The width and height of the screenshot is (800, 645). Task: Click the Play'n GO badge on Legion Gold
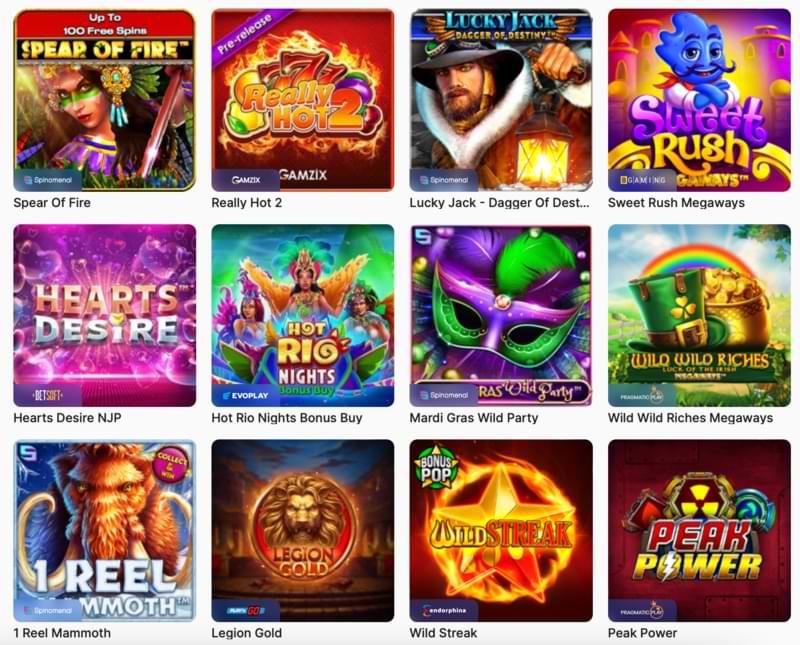pos(245,611)
